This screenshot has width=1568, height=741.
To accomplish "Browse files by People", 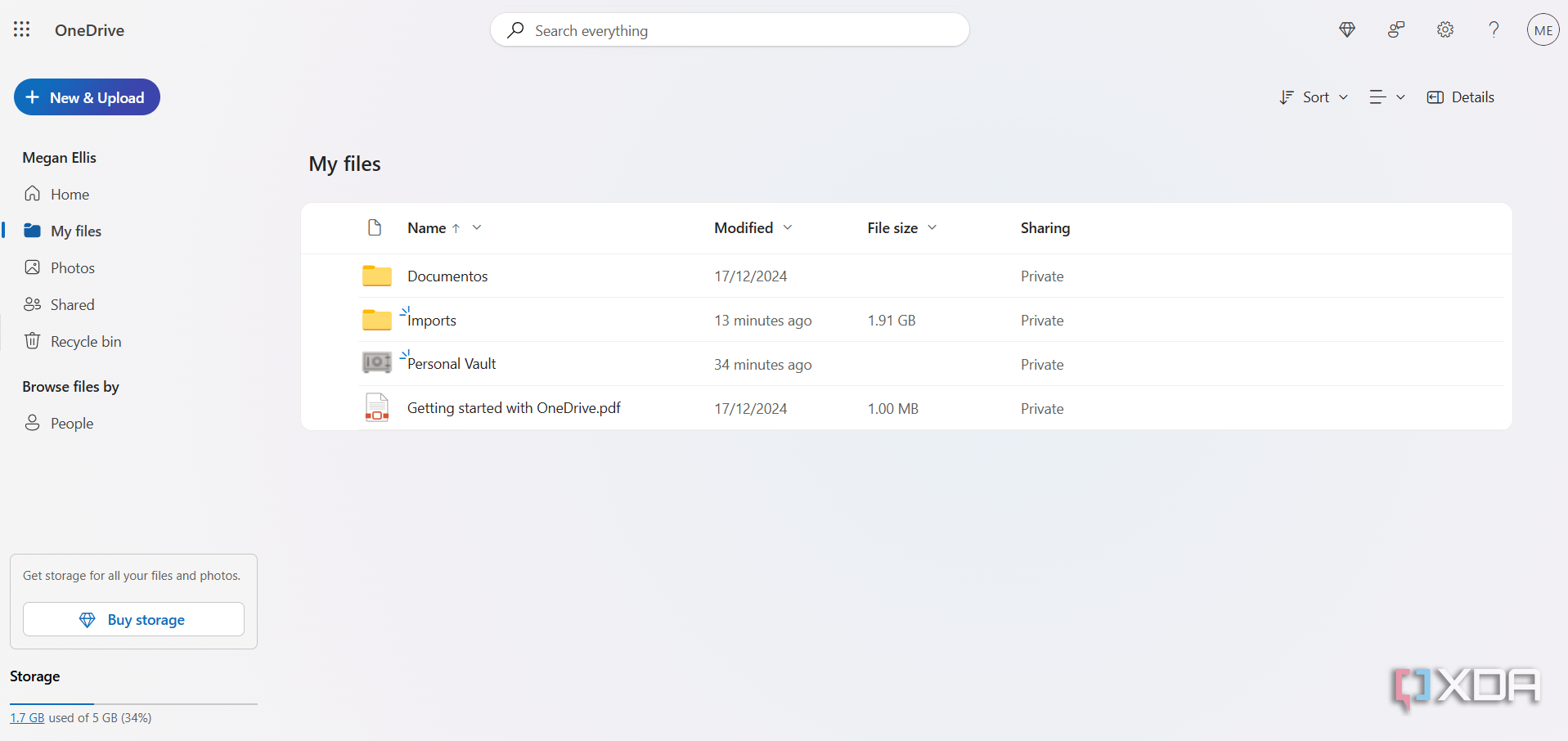I will (58, 423).
